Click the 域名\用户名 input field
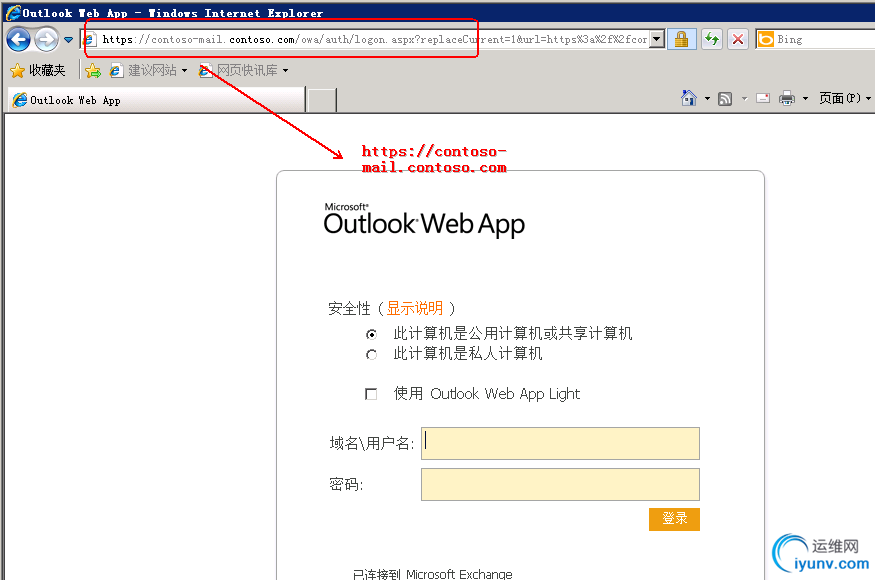Image resolution: width=875 pixels, height=580 pixels. pos(560,443)
